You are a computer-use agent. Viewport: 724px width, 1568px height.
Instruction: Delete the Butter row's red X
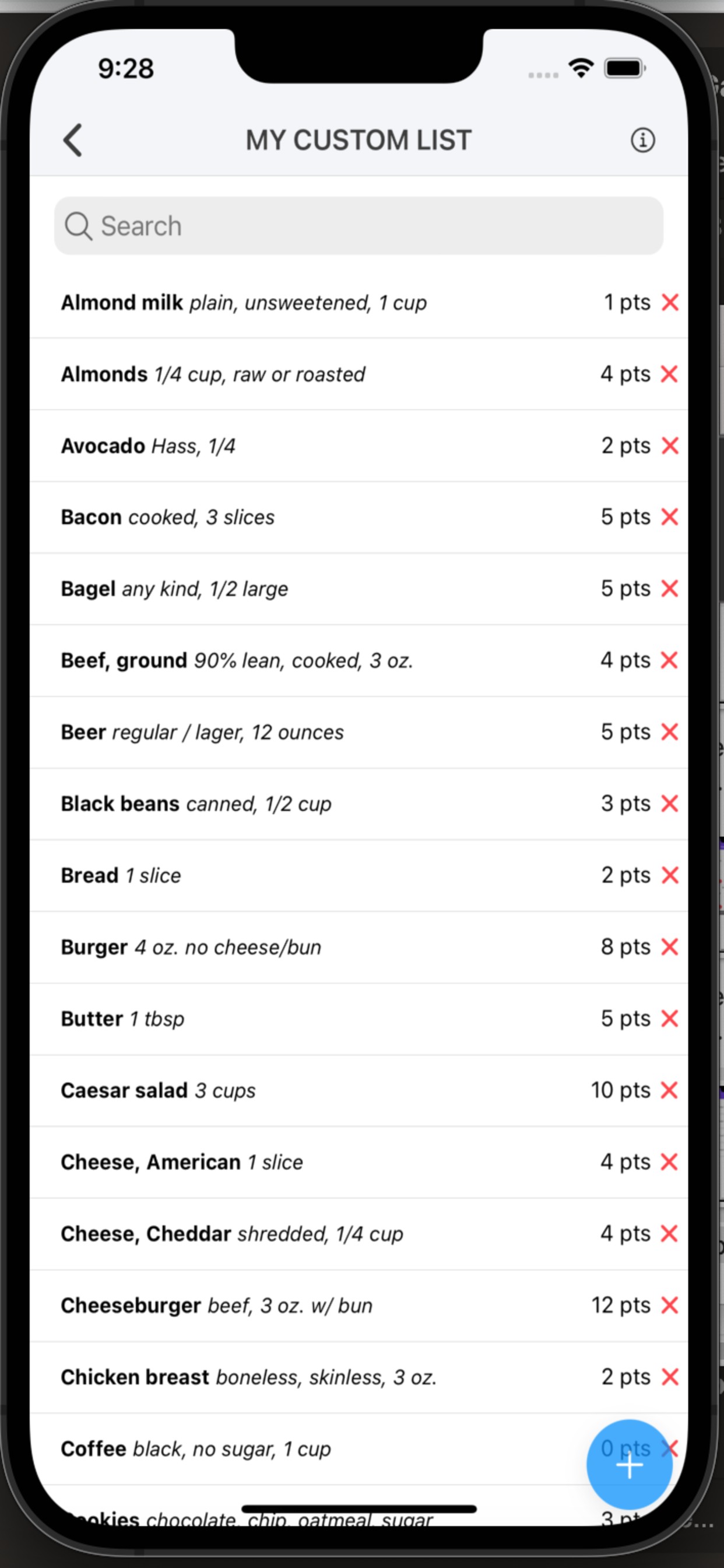point(670,1019)
